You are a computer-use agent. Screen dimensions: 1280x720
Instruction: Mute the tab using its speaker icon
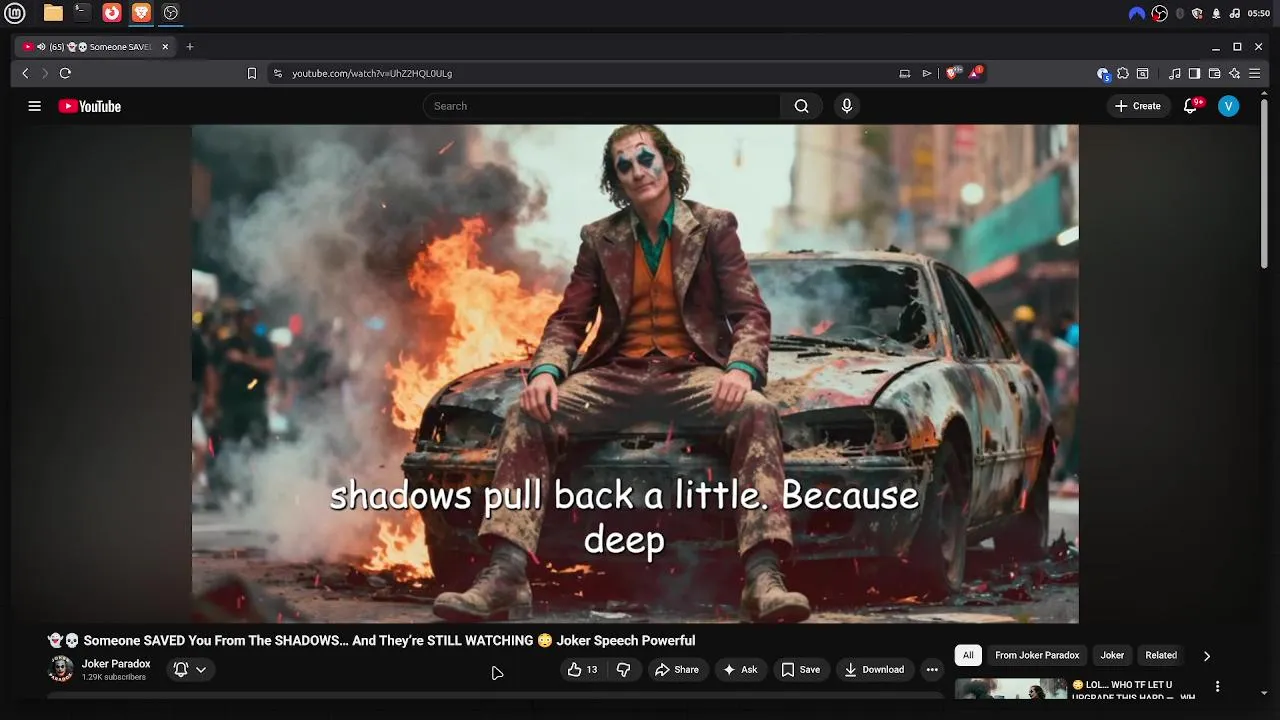[x=41, y=47]
